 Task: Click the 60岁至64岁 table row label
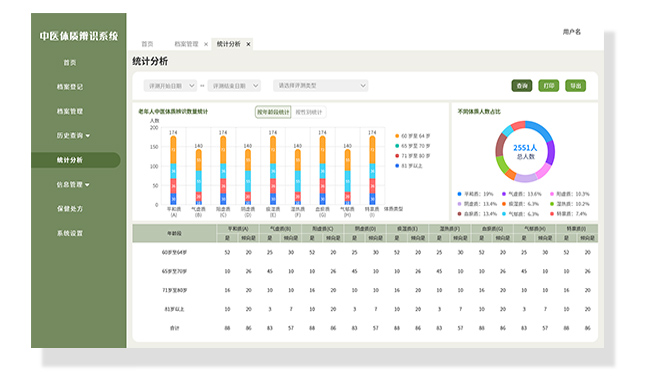[174, 252]
